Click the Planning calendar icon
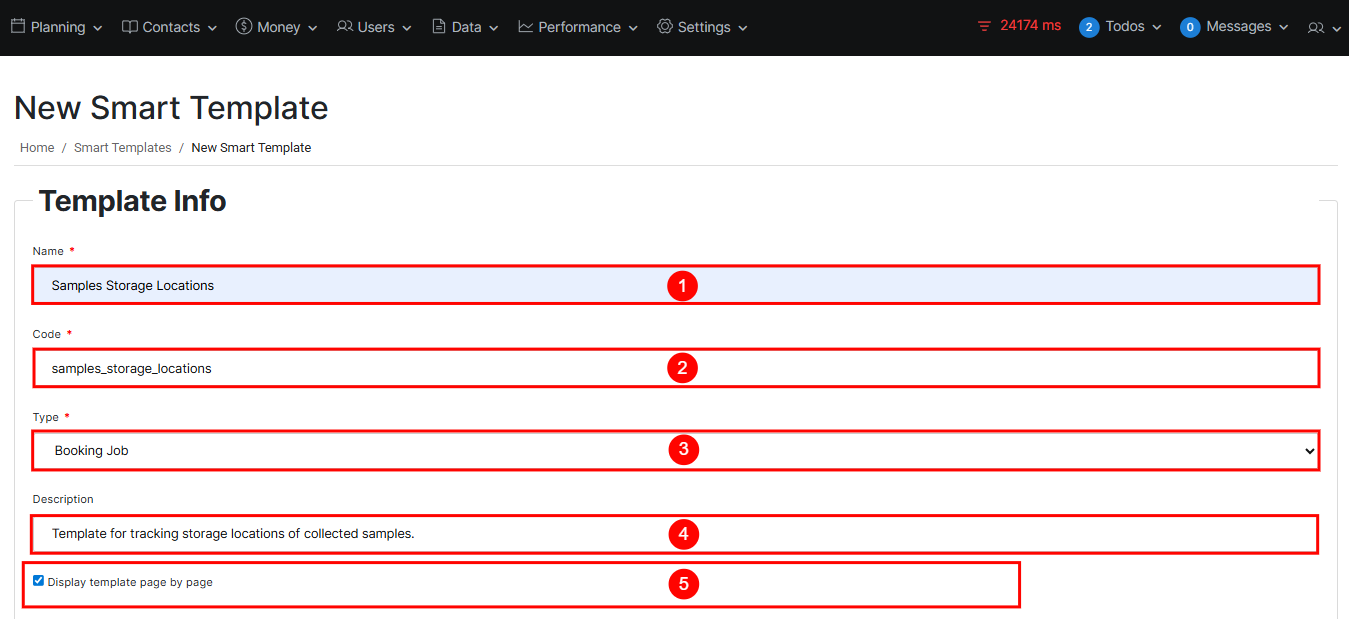 (x=18, y=27)
